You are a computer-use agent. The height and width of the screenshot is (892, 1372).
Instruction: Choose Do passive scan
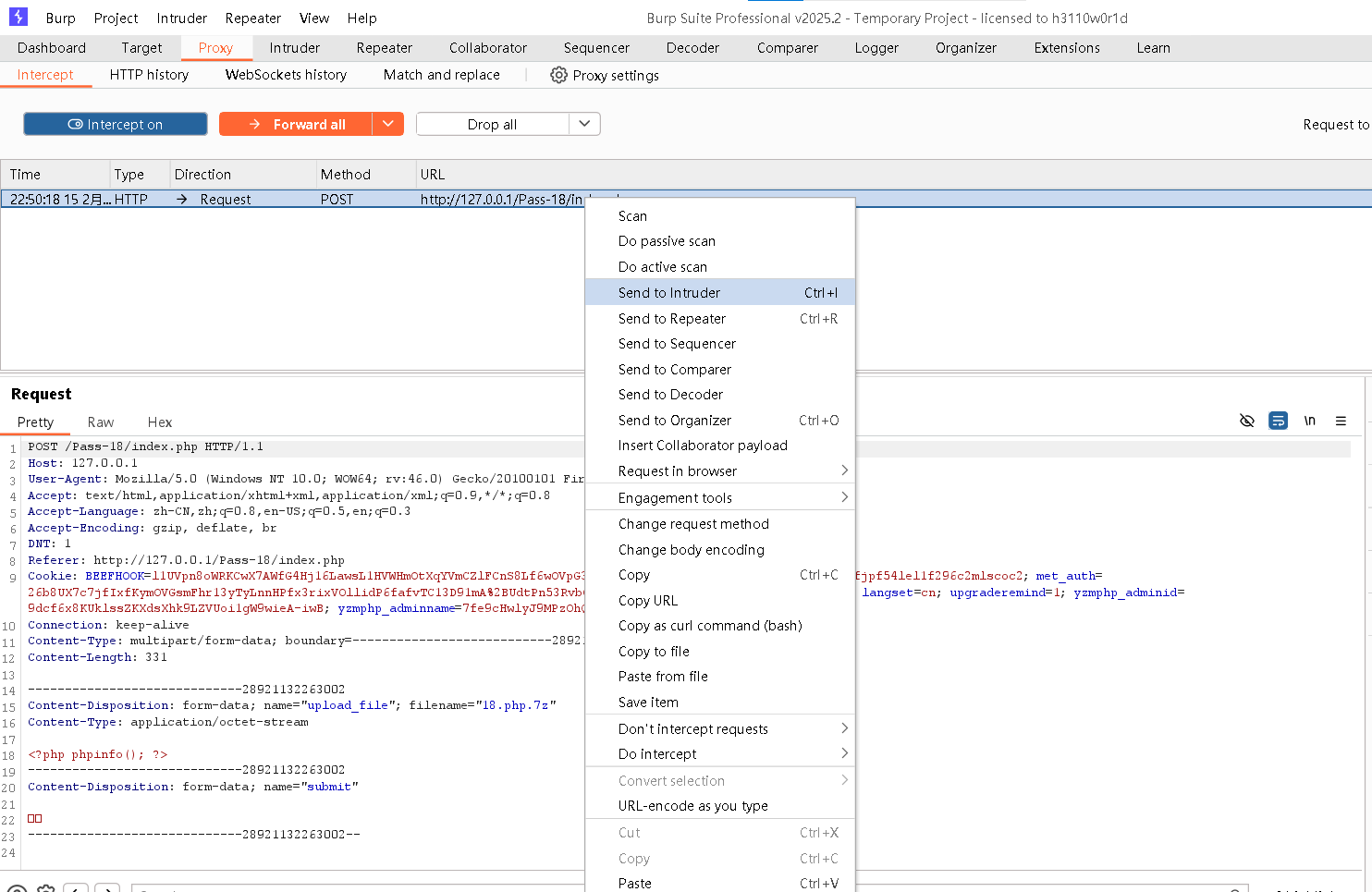pyautogui.click(x=720, y=241)
